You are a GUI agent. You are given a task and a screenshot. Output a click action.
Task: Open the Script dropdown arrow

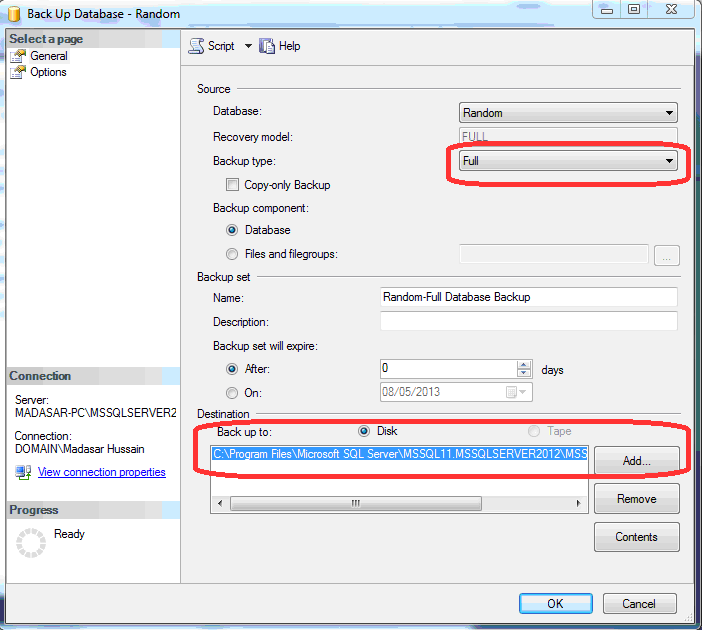[248, 46]
